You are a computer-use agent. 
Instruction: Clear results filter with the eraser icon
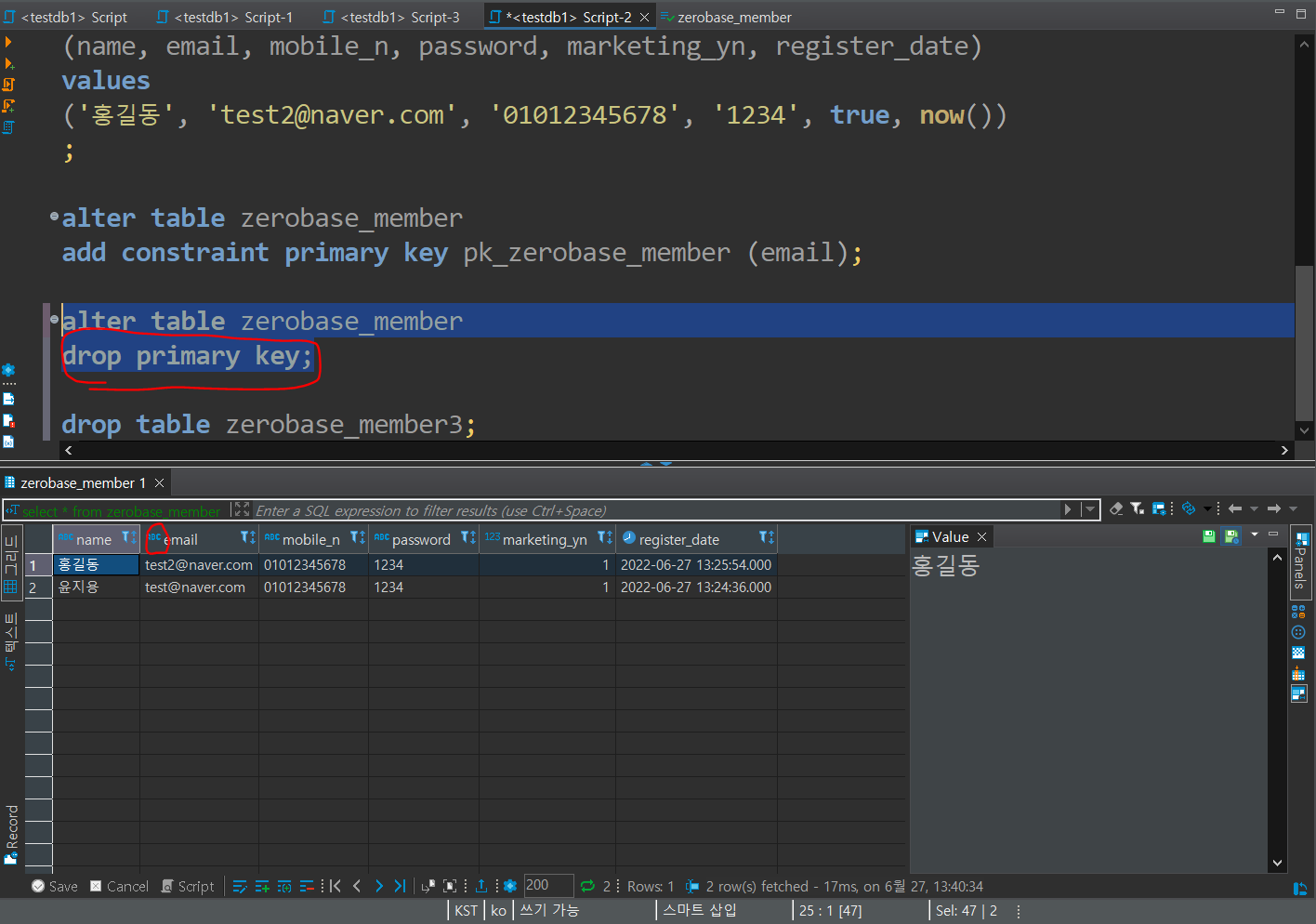click(x=1116, y=509)
